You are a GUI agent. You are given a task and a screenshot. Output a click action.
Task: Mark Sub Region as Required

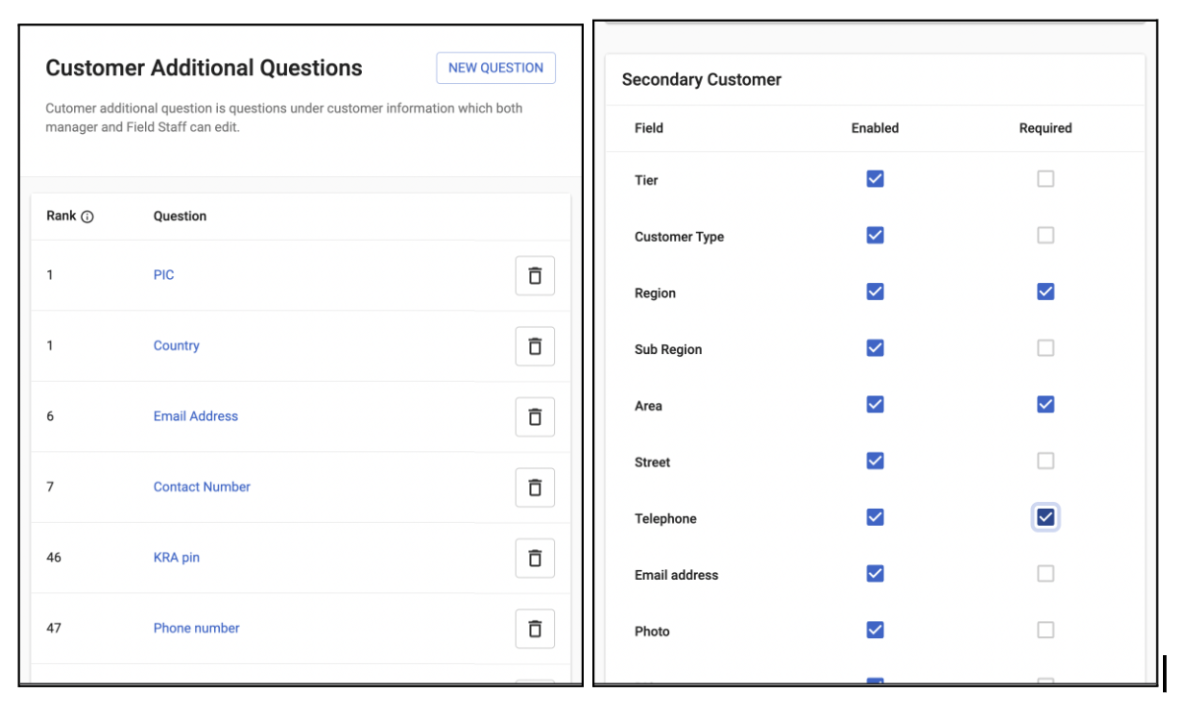pos(1045,349)
